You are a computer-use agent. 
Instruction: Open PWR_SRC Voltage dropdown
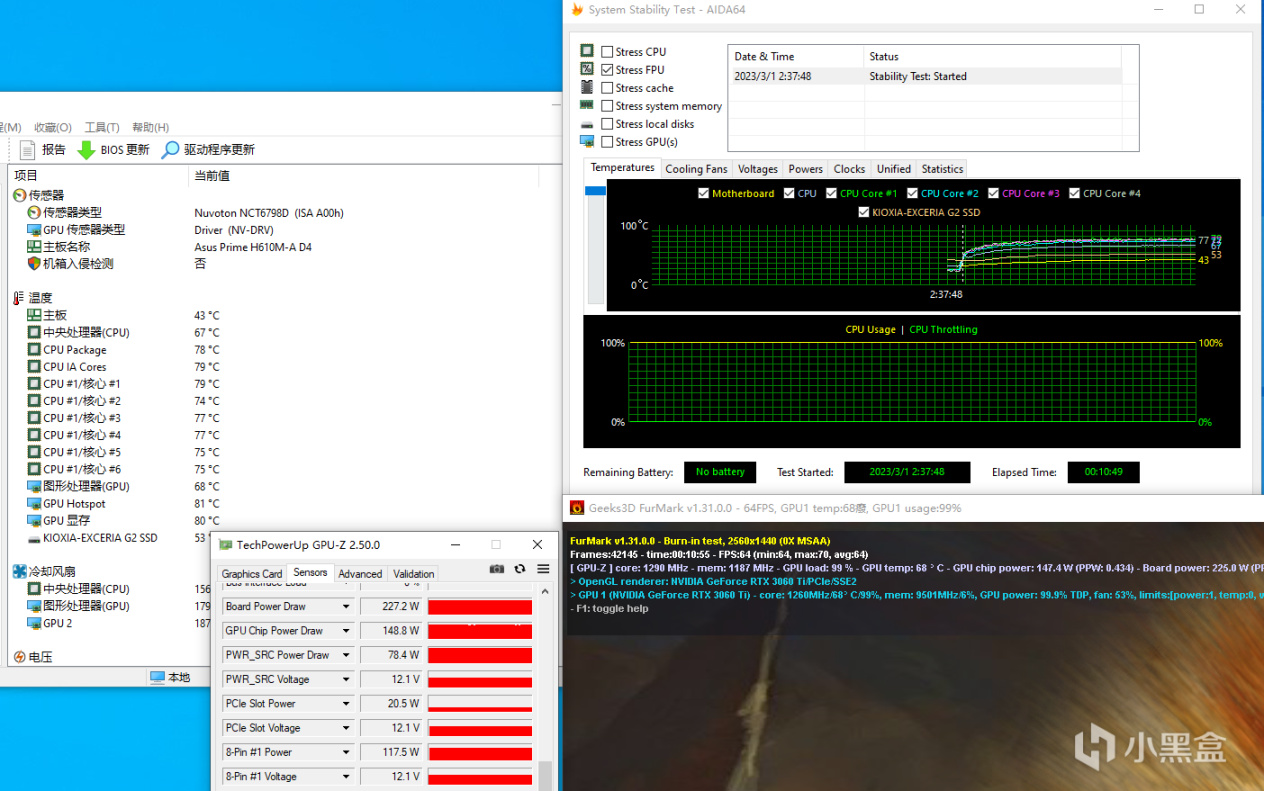(x=346, y=680)
